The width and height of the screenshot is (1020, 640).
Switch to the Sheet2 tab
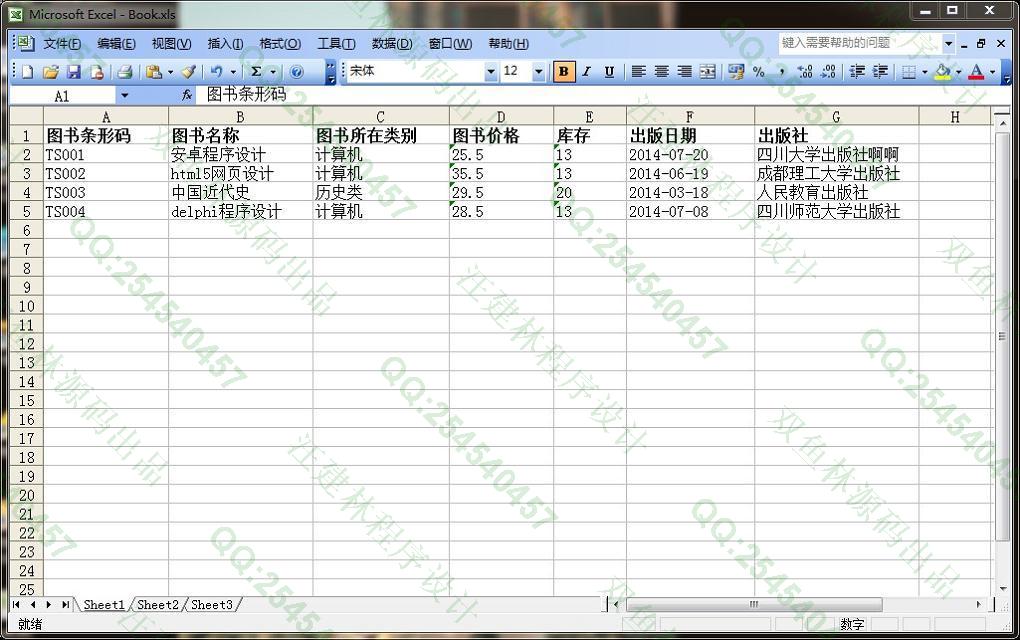158,604
